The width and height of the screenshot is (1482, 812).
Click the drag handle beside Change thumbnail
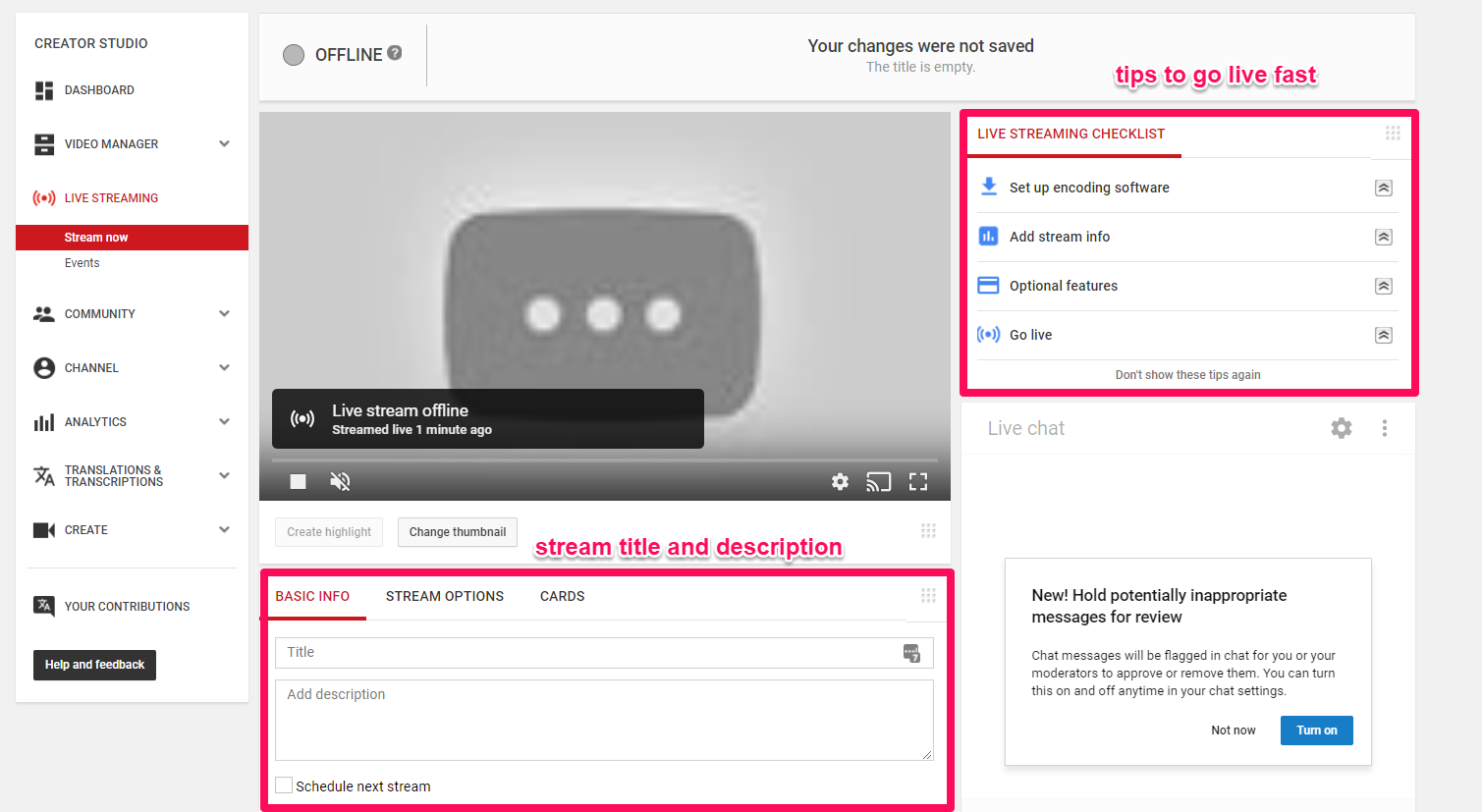click(x=928, y=530)
